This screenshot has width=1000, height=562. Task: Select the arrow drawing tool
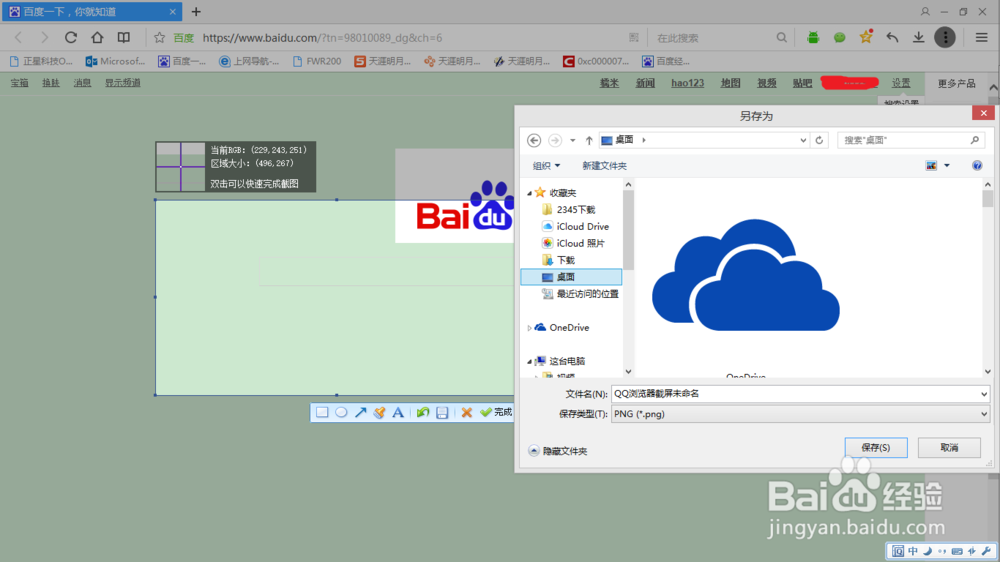(360, 412)
